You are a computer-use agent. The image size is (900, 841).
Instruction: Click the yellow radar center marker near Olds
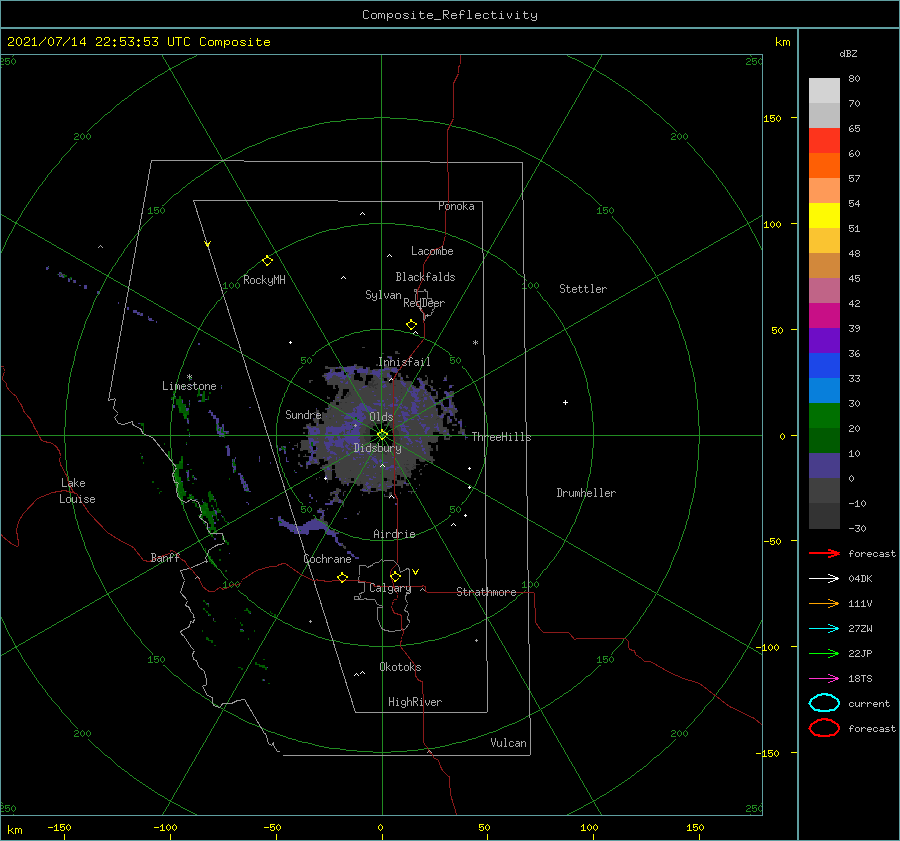point(382,435)
